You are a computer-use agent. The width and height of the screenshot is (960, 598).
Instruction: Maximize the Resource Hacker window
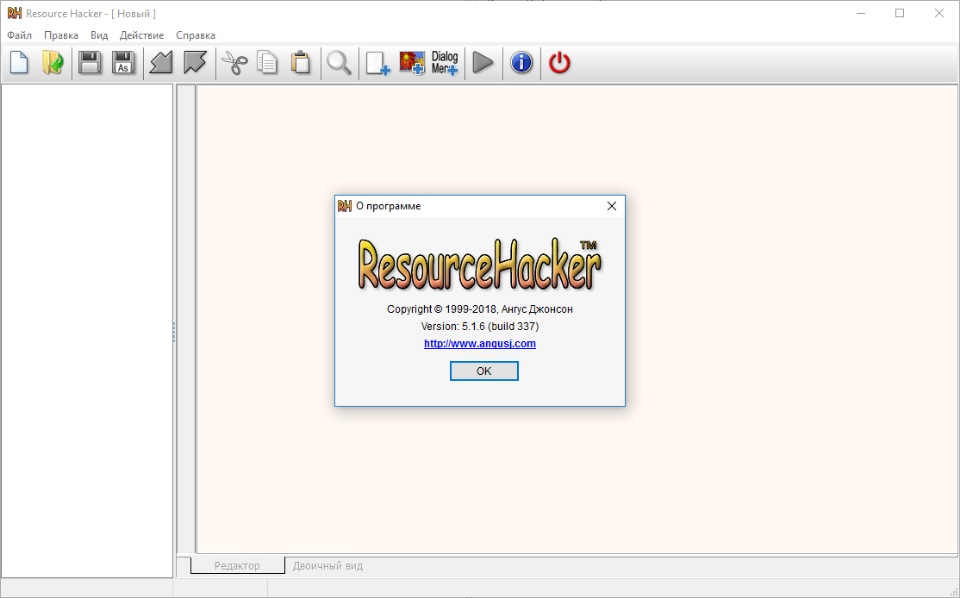899,13
